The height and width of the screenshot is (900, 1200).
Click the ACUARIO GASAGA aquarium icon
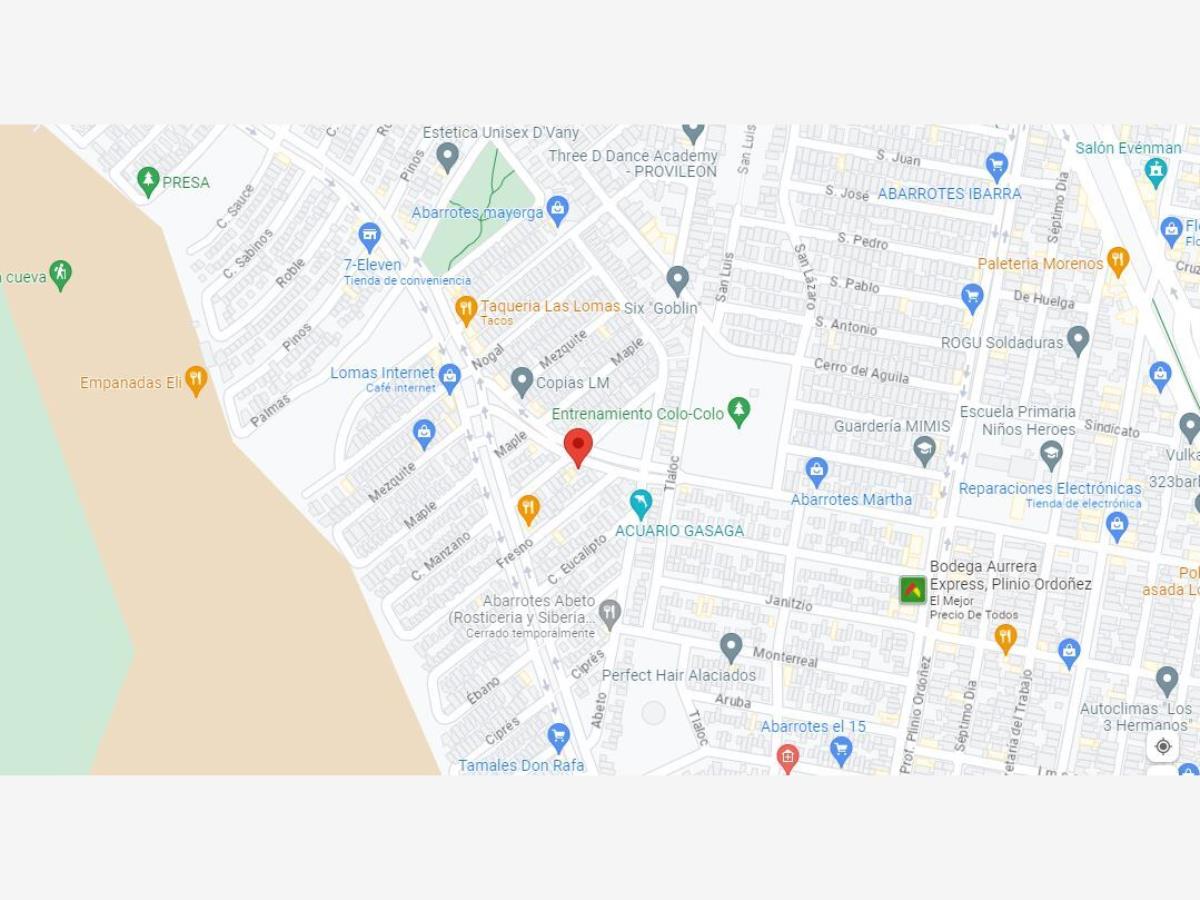click(640, 504)
